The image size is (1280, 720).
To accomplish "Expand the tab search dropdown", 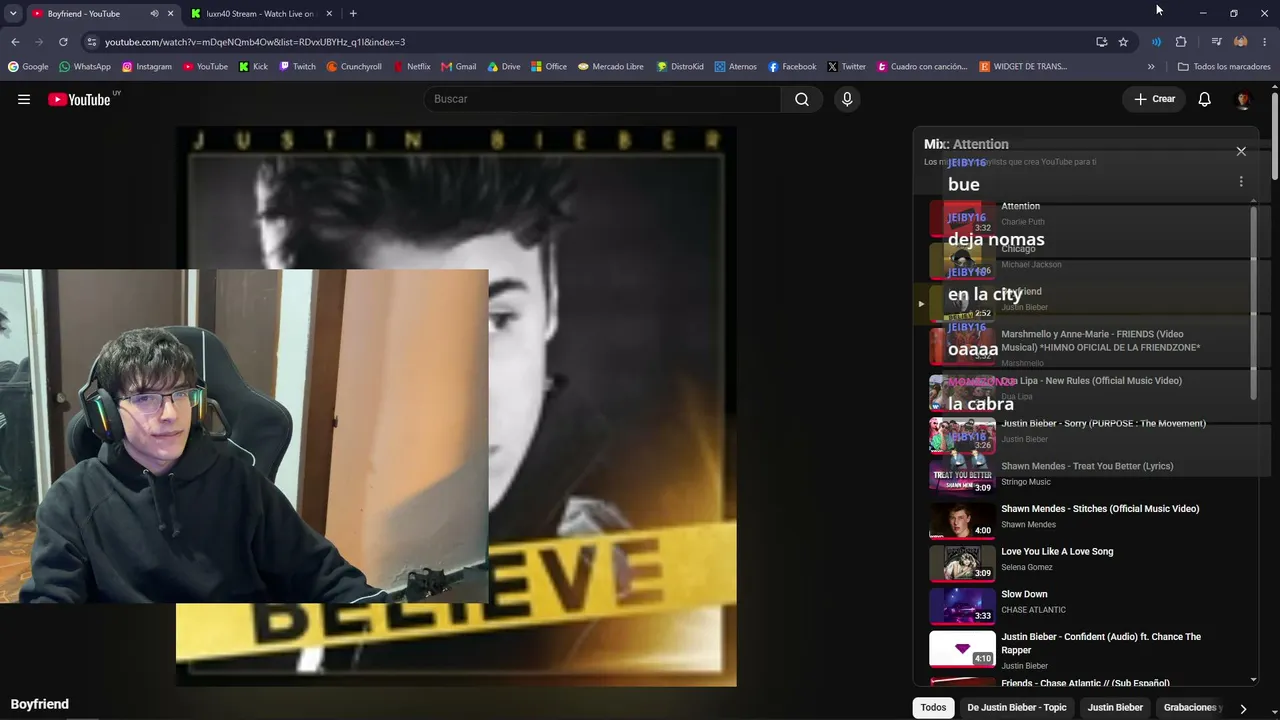I will pos(13,14).
